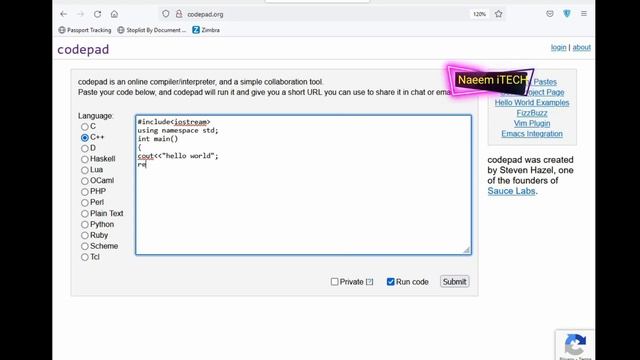This screenshot has width=640, height=360.
Task: Click the reCAPTCHA badge icon
Action: point(575,344)
